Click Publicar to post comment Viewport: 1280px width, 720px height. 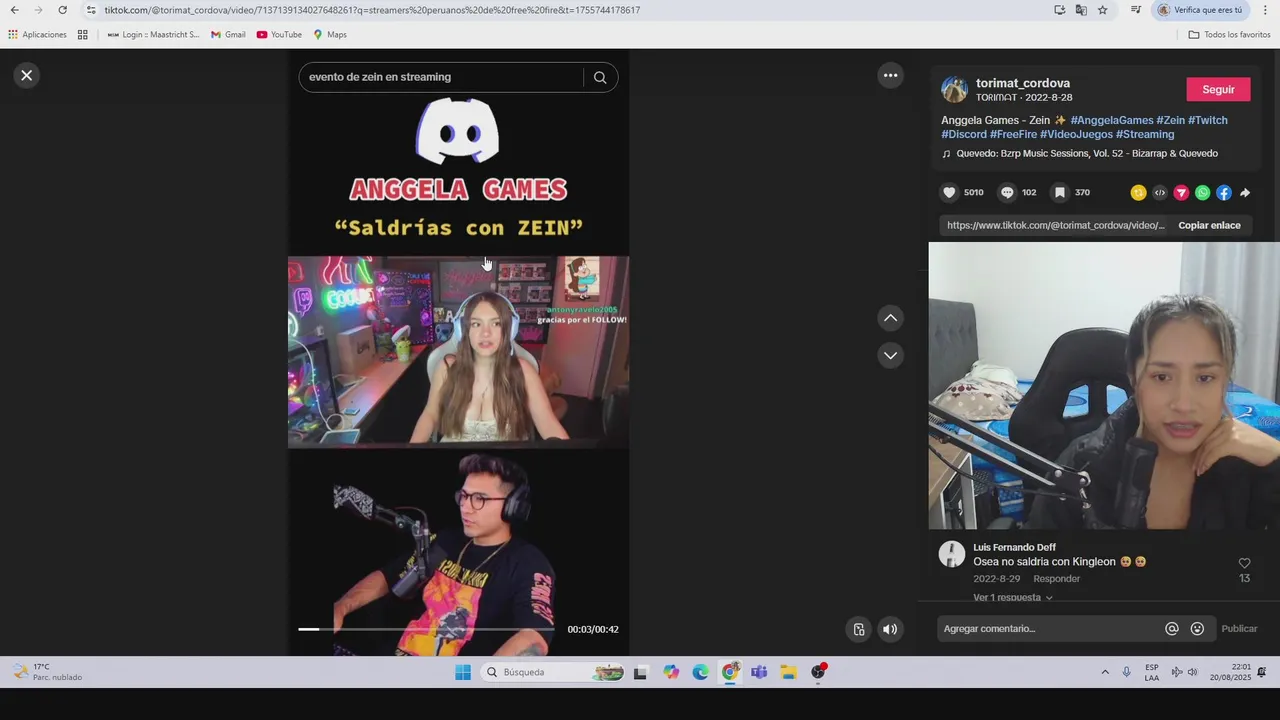tap(1239, 629)
